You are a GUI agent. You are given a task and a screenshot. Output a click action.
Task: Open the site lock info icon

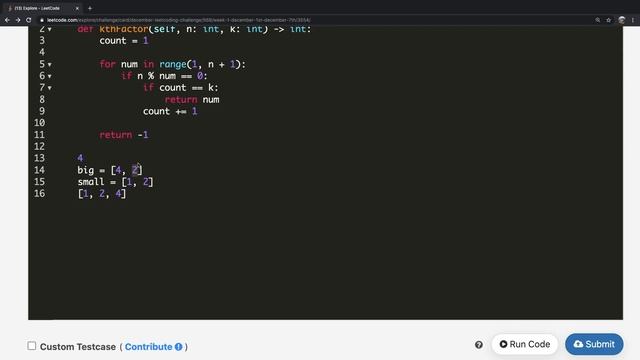pyautogui.click(x=42, y=20)
